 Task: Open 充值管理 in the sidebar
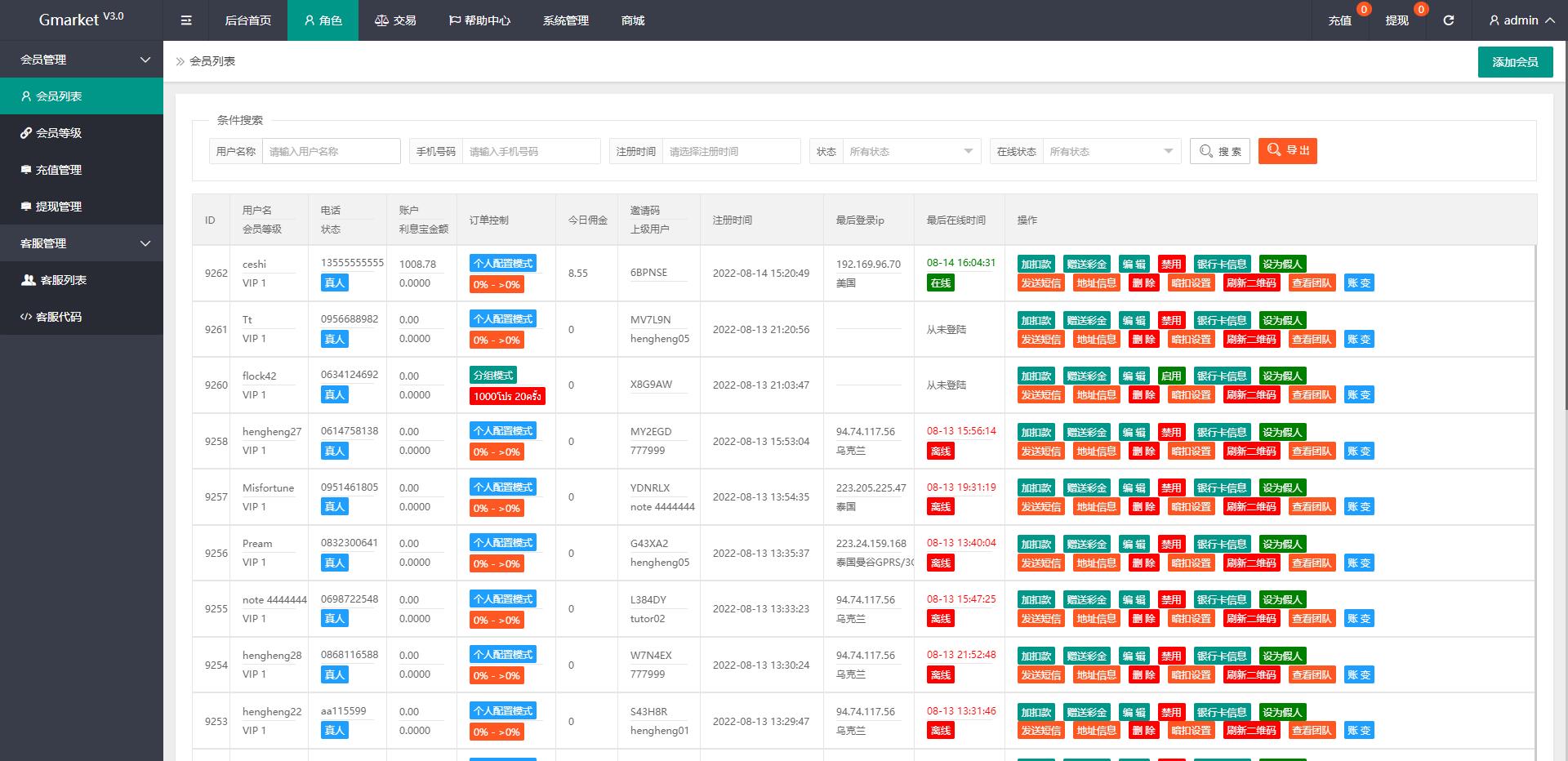(x=59, y=170)
